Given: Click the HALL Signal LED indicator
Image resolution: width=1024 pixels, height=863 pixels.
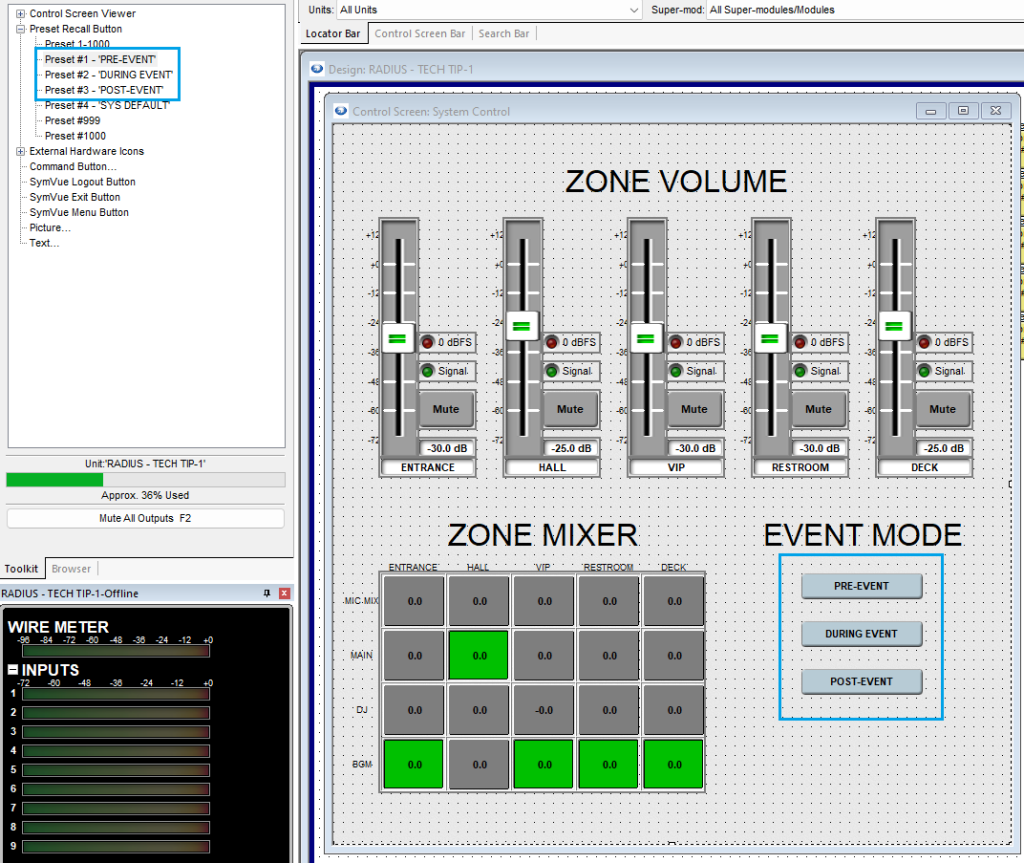Looking at the screenshot, I should (551, 371).
